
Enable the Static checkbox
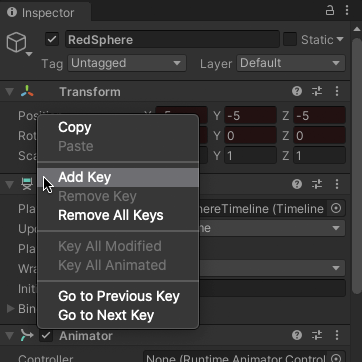click(x=290, y=39)
